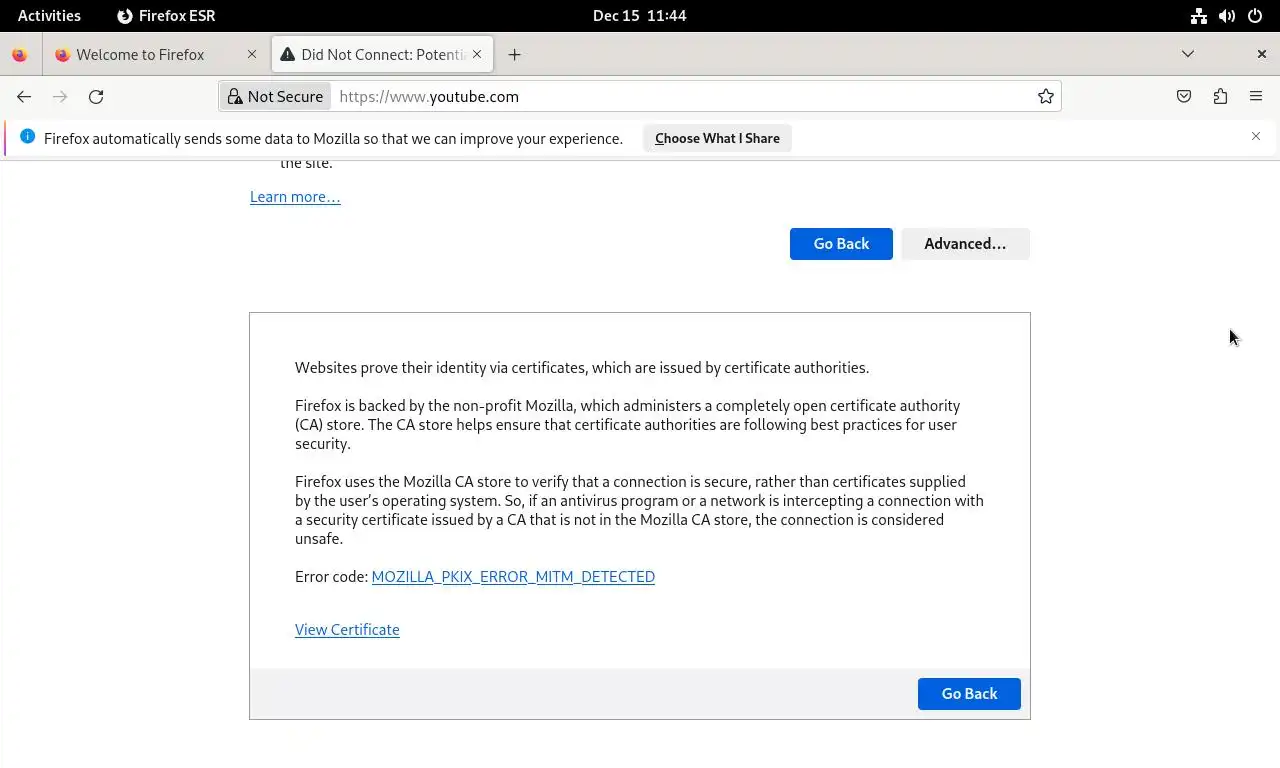The image size is (1280, 768).
Task: Click the upper Go Back button
Action: [x=841, y=244]
